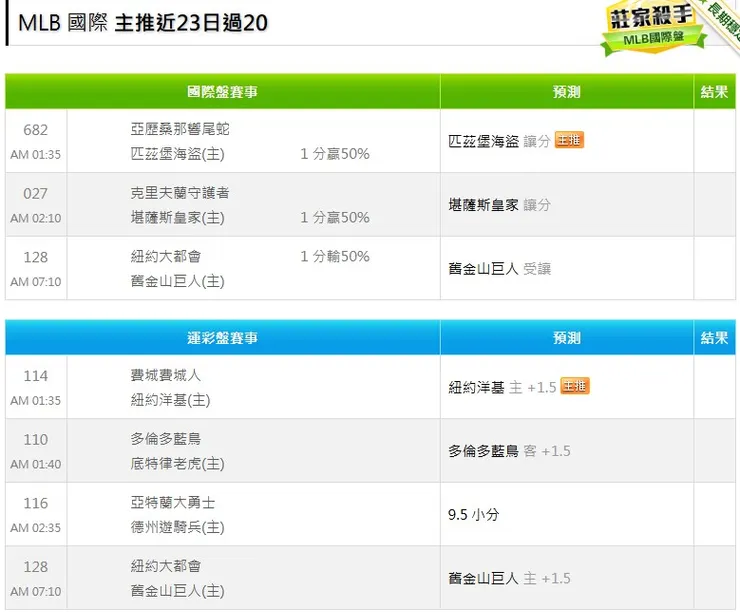The width and height of the screenshot is (740, 612).
Task: Click team name 底特律老虎(主)
Action: [177, 464]
